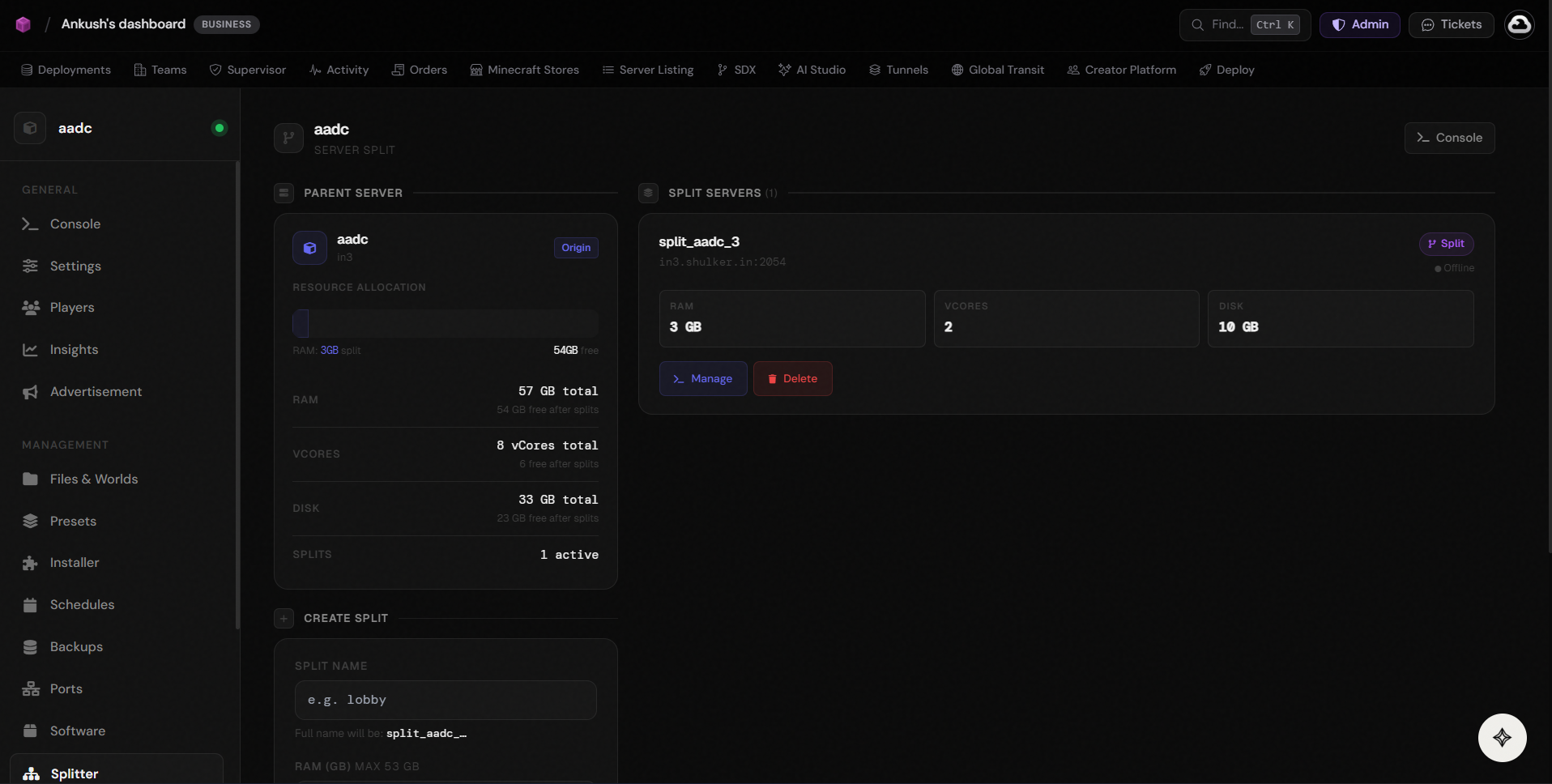The width and height of the screenshot is (1552, 784).
Task: Click the Parent Server section icon
Action: pyautogui.click(x=284, y=193)
